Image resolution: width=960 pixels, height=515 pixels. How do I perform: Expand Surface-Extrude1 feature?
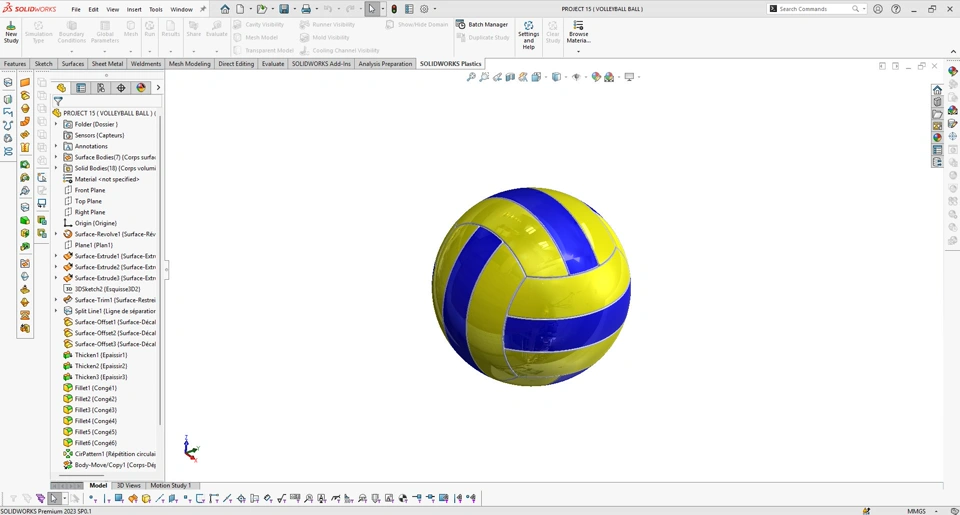[56, 256]
